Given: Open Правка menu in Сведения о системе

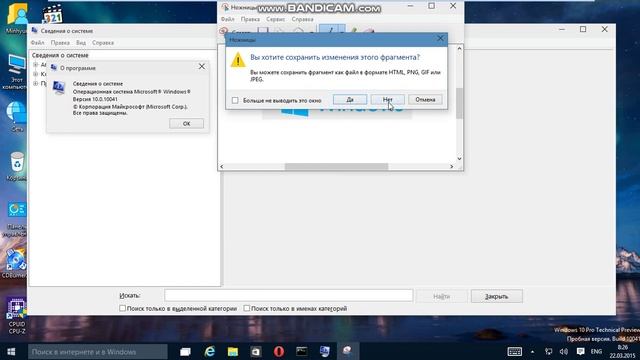Looking at the screenshot, I should click(x=60, y=42).
